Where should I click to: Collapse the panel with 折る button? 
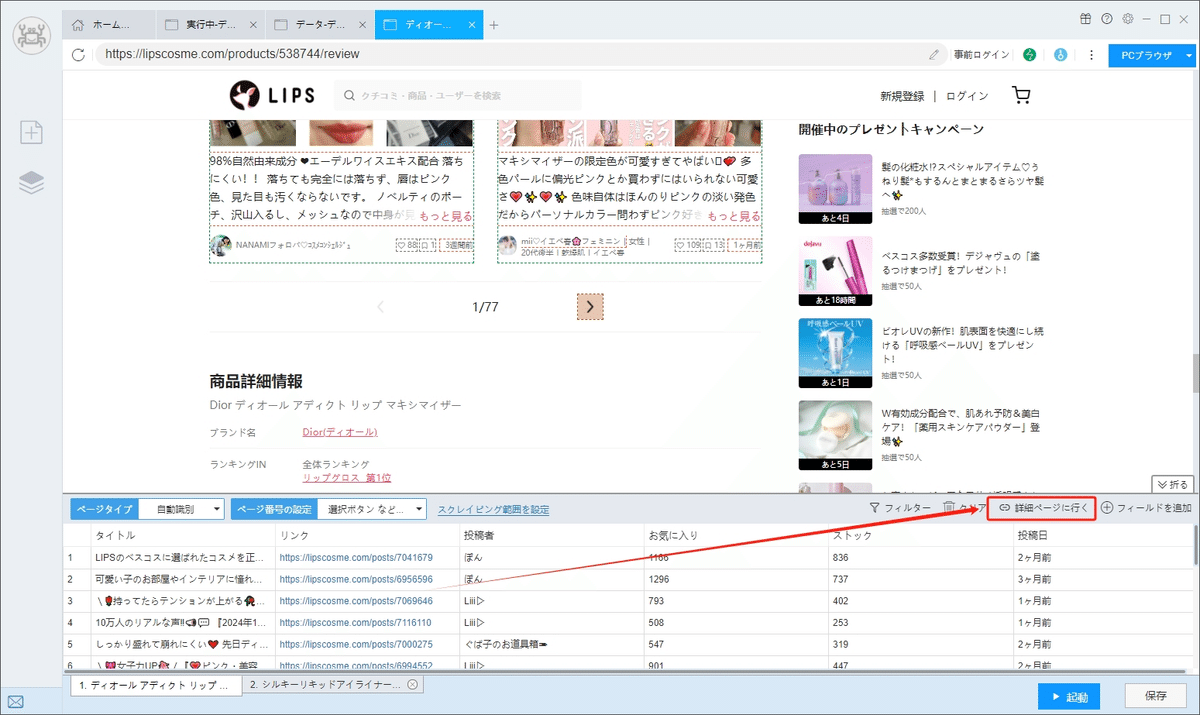point(1174,484)
